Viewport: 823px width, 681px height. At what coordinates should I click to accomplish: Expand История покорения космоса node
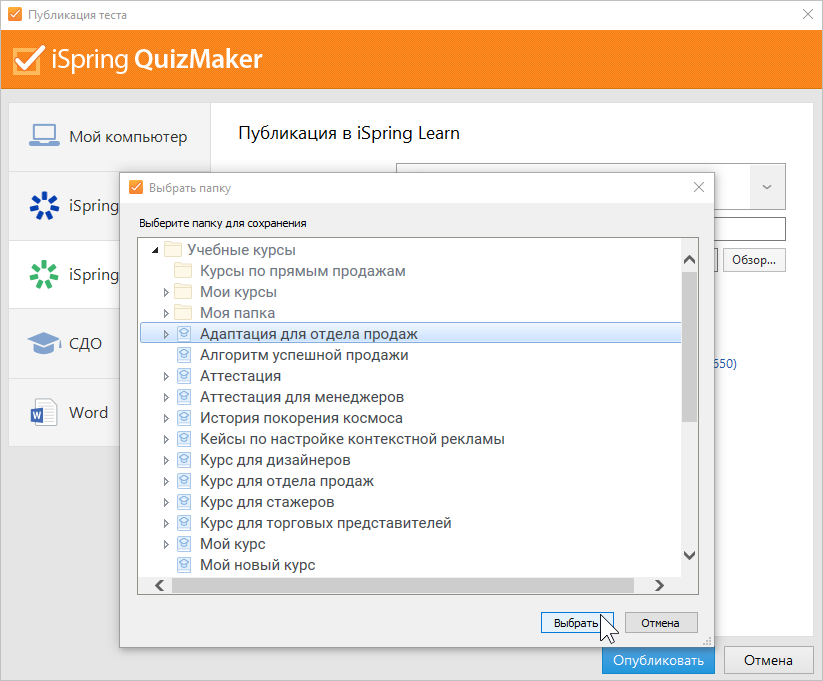[166, 418]
